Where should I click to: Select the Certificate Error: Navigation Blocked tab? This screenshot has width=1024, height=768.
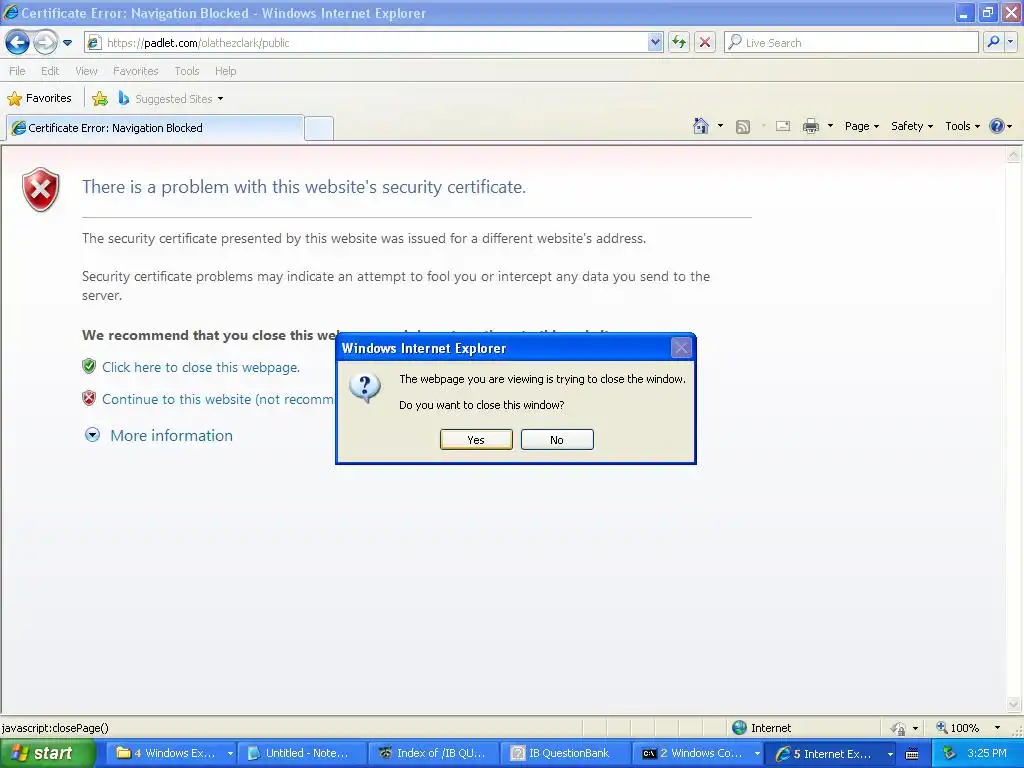155,128
